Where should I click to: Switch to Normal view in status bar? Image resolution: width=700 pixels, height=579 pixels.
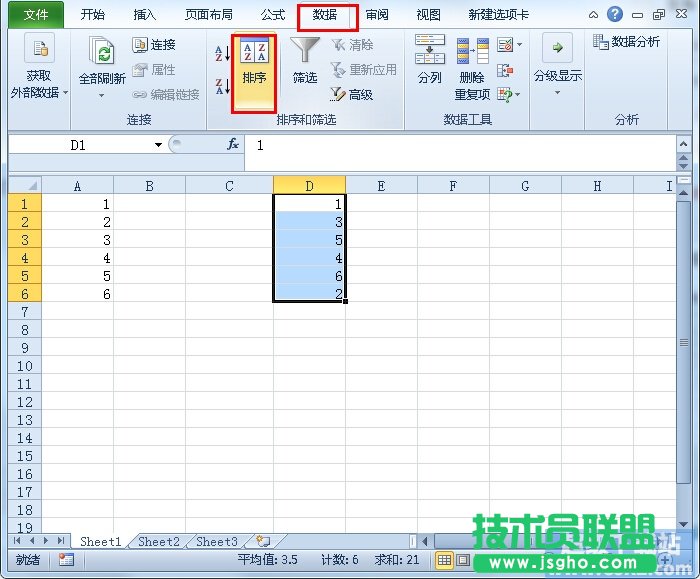click(x=444, y=560)
